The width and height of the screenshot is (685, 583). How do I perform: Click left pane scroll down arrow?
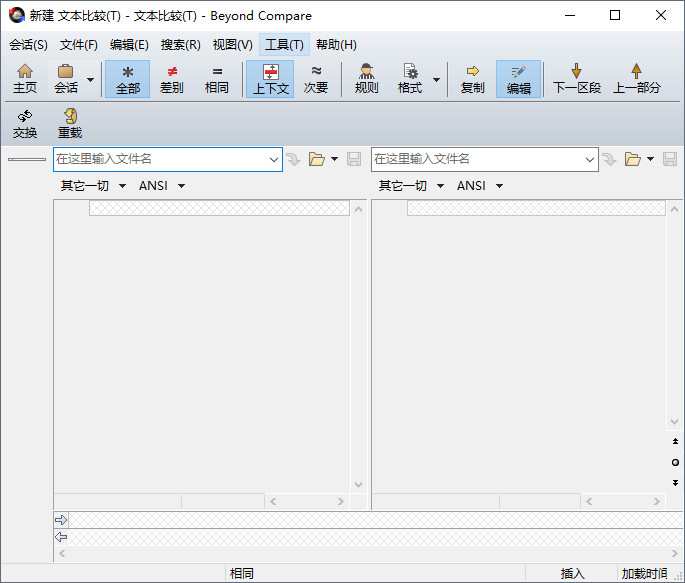point(359,485)
